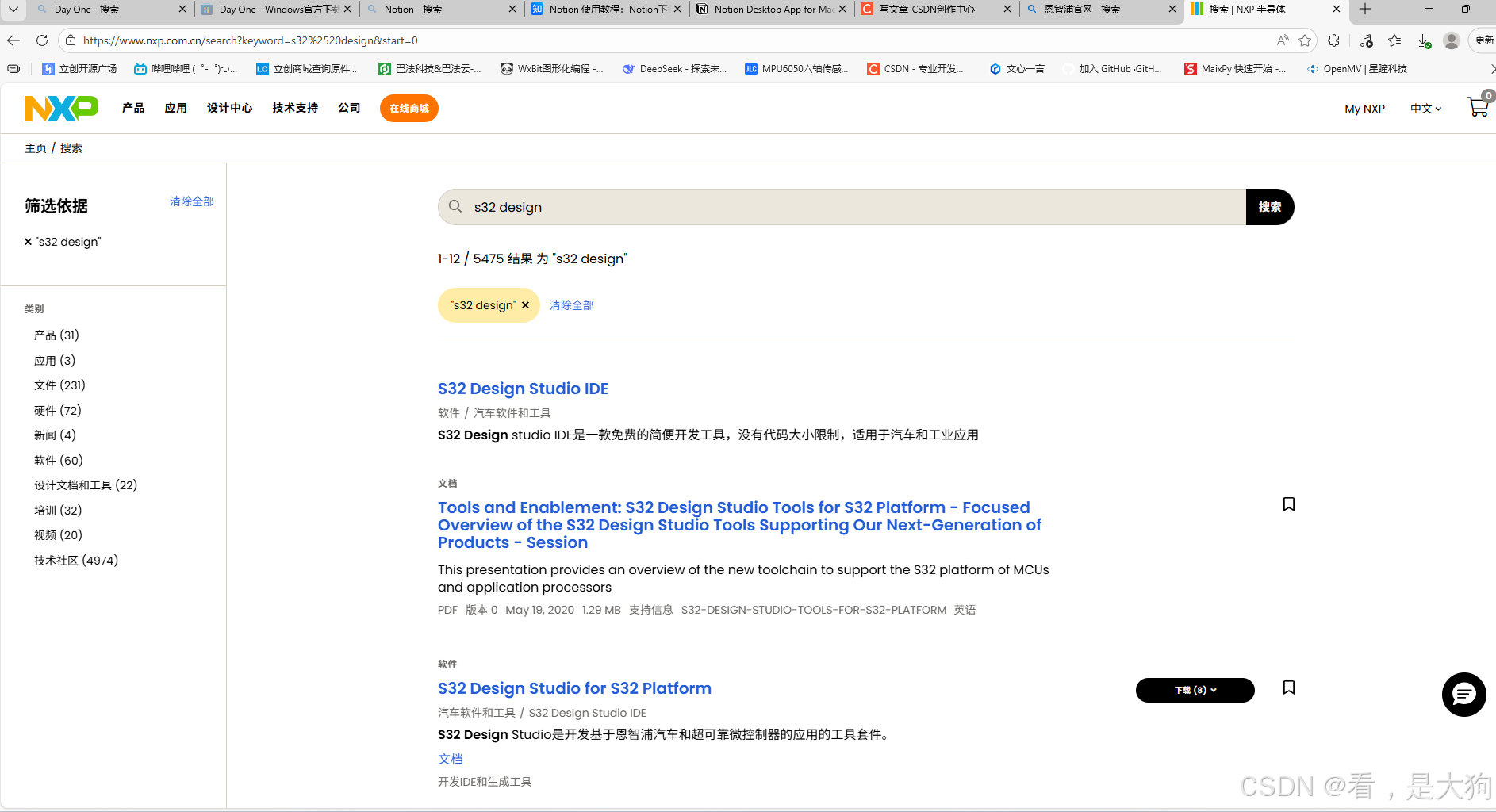Remove the "s32 design" filter in sidebar
The height and width of the screenshot is (812, 1496).
pyautogui.click(x=28, y=242)
